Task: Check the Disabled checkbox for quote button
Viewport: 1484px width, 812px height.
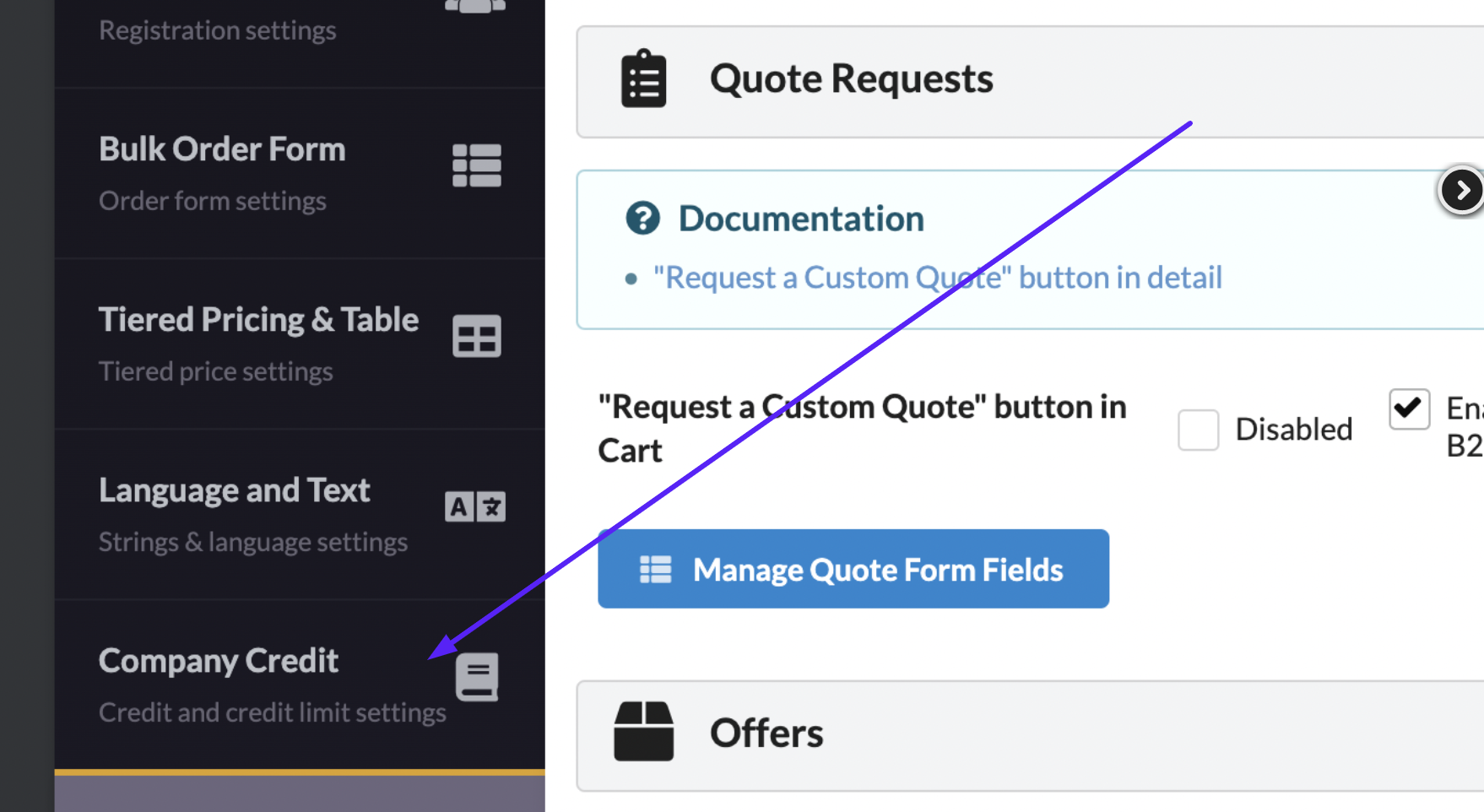Action: coord(1198,430)
